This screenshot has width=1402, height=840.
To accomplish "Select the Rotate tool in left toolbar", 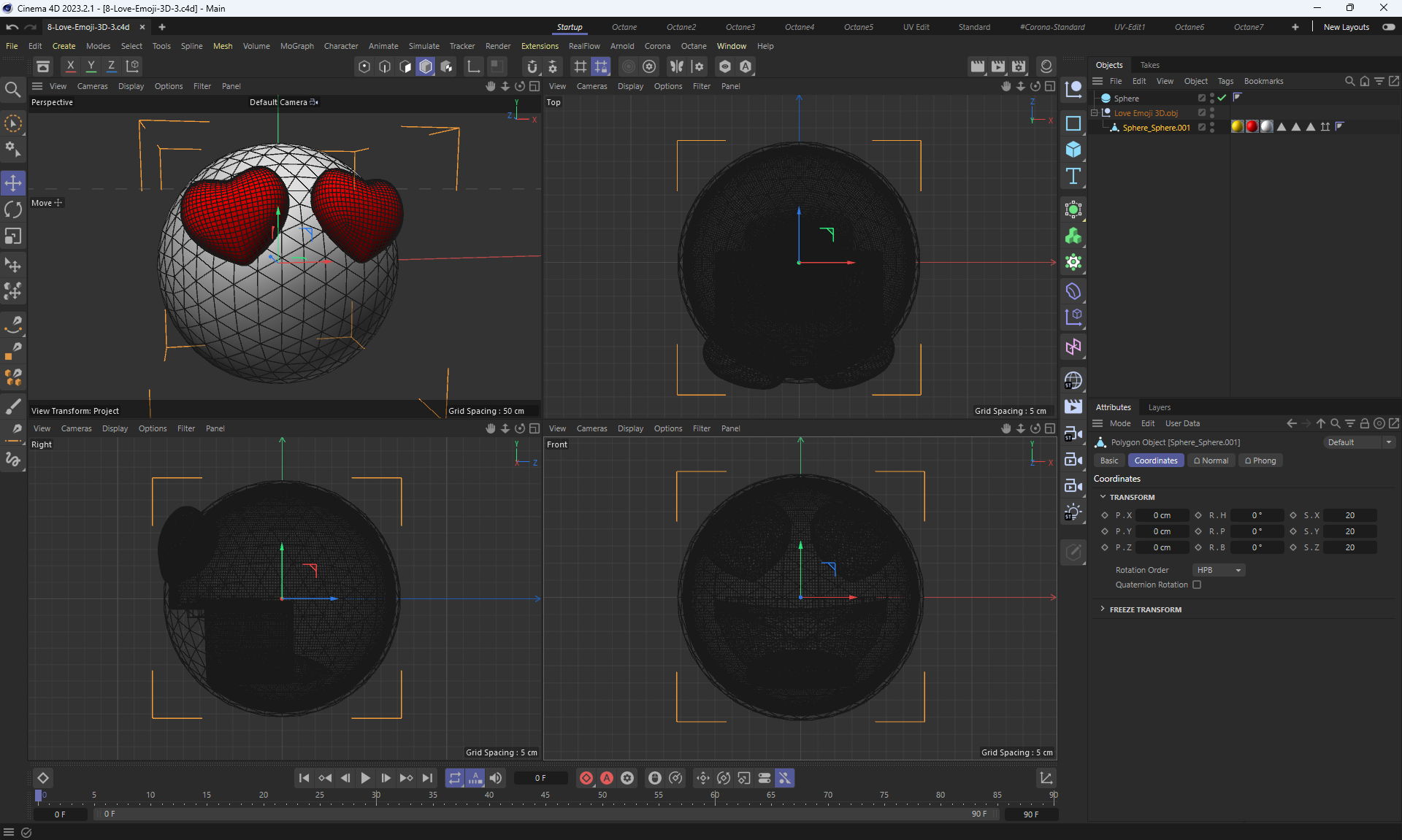I will 13,209.
